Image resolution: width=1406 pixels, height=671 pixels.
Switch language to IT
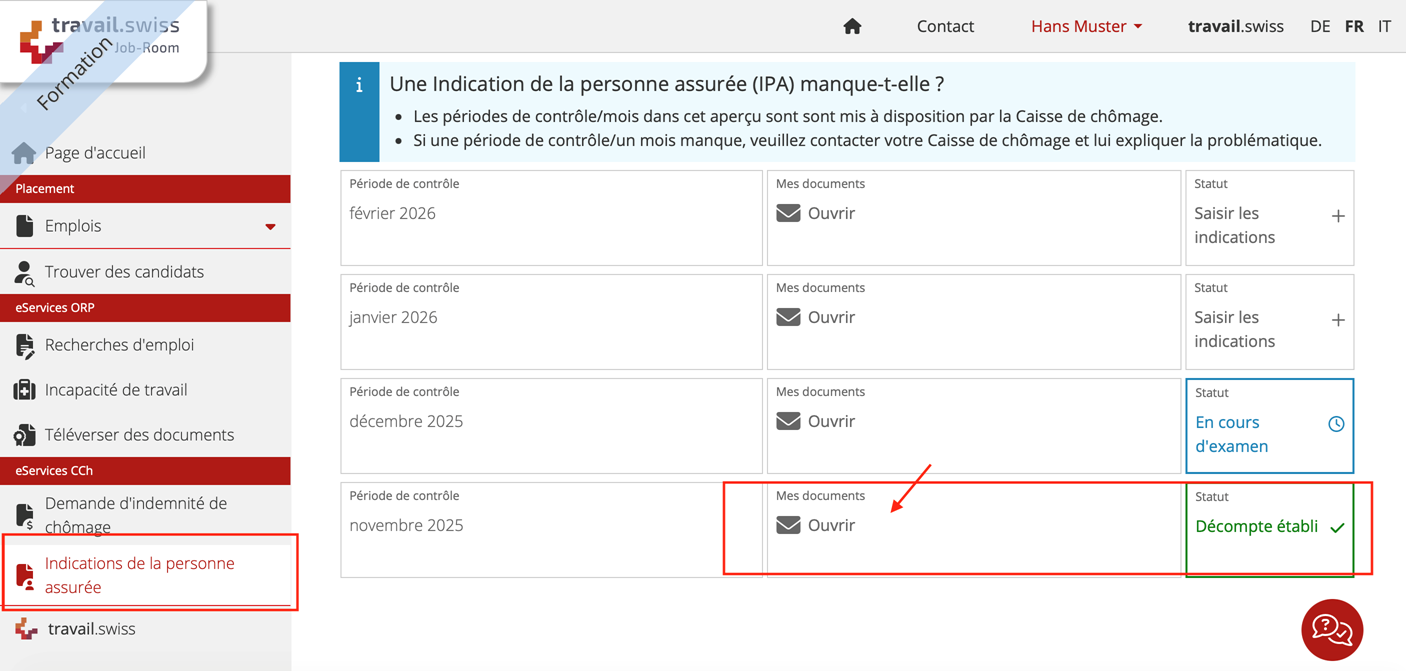pyautogui.click(x=1384, y=27)
